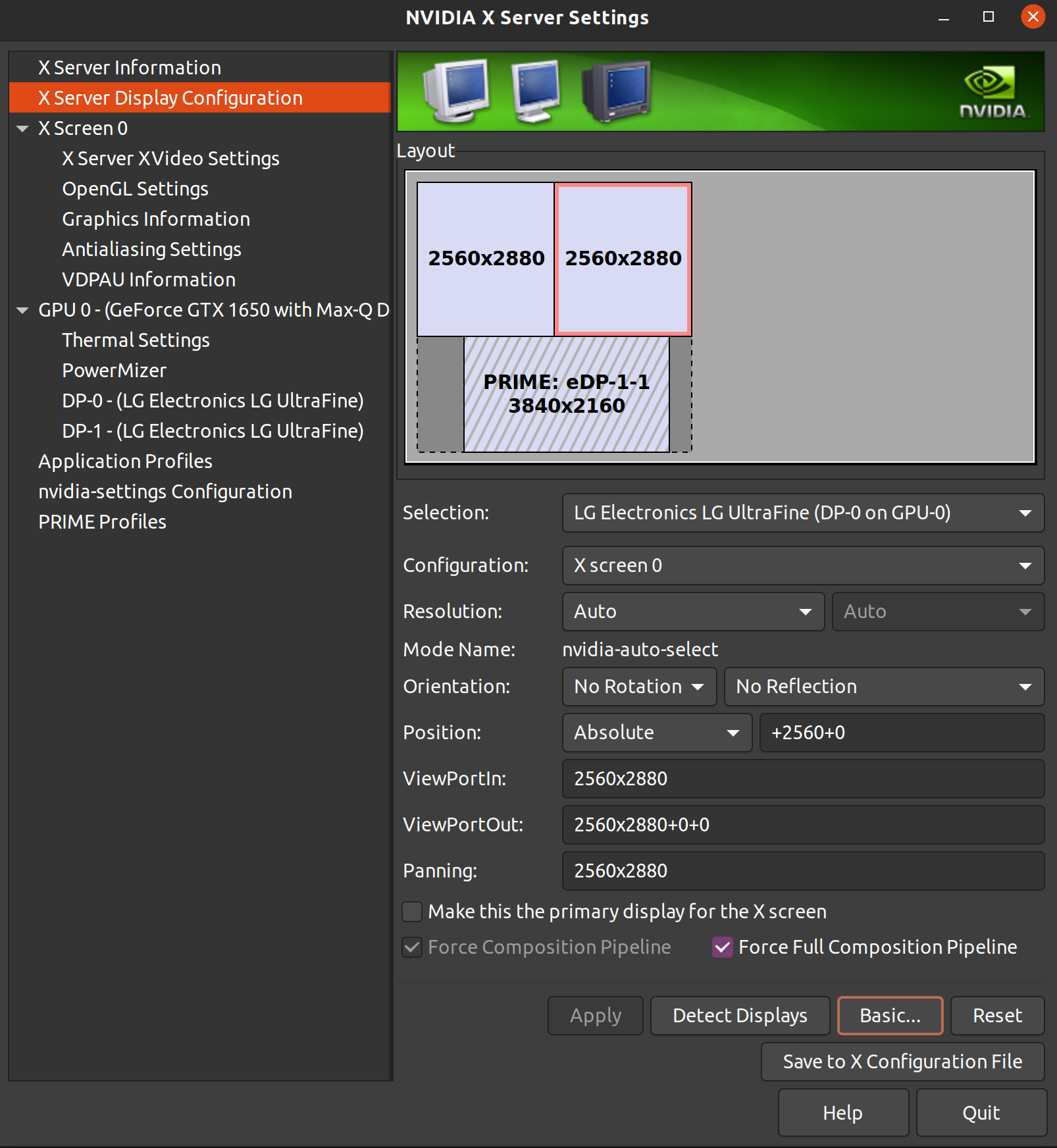Viewport: 1057px width, 1148px height.
Task: Quit NVIDIA X Server Settings
Action: [x=981, y=1112]
